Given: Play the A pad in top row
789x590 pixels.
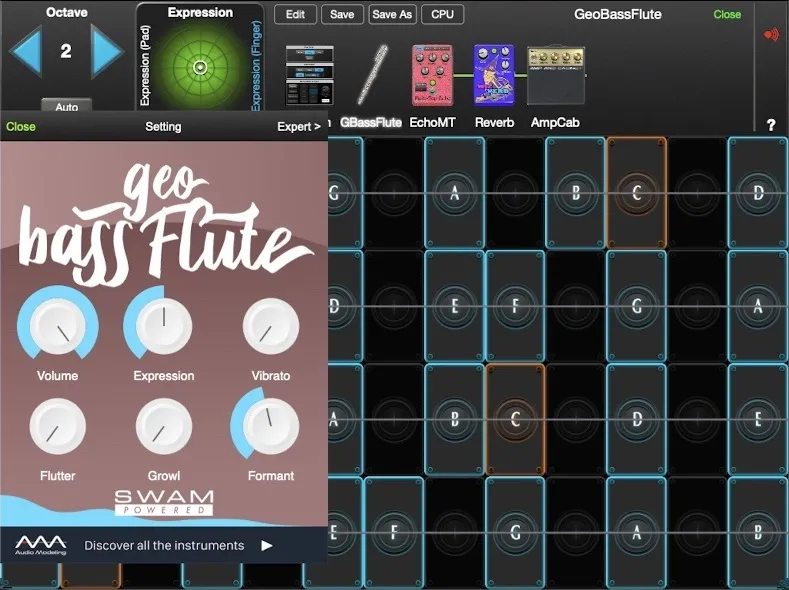Looking at the screenshot, I should point(454,193).
